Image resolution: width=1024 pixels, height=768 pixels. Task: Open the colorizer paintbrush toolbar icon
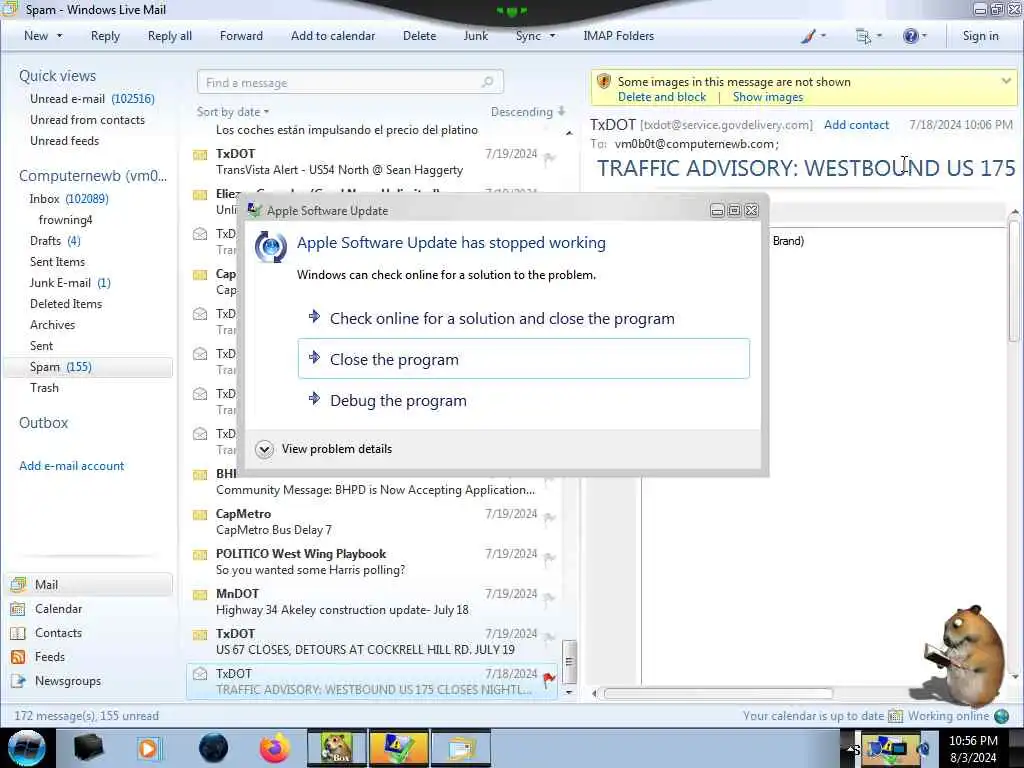click(808, 37)
